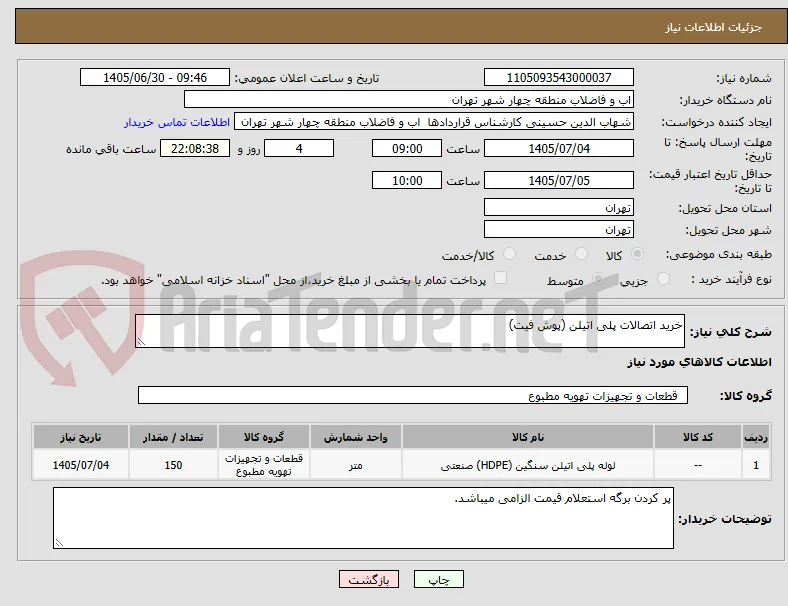Click the request creator name field

pyautogui.click(x=434, y=122)
